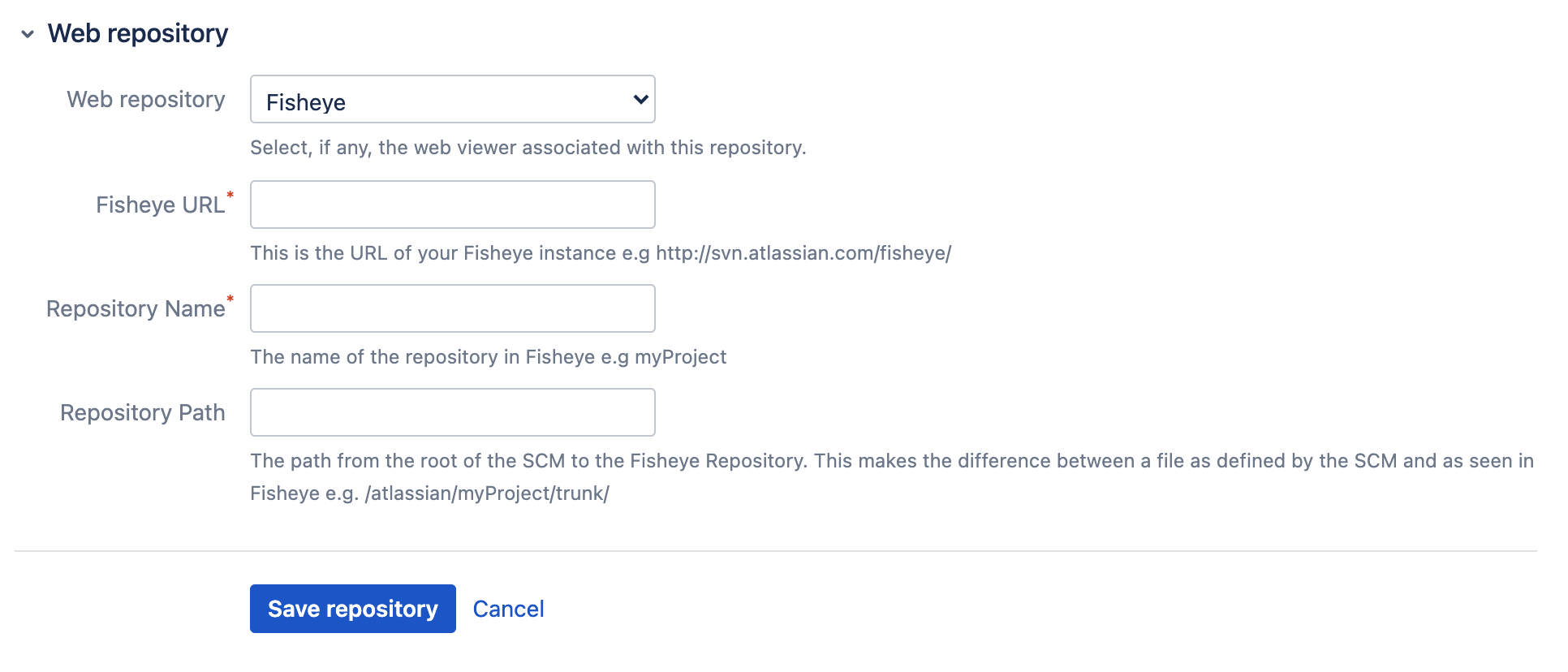Click the Repository Path text box
1568x672 pixels.
pos(452,411)
